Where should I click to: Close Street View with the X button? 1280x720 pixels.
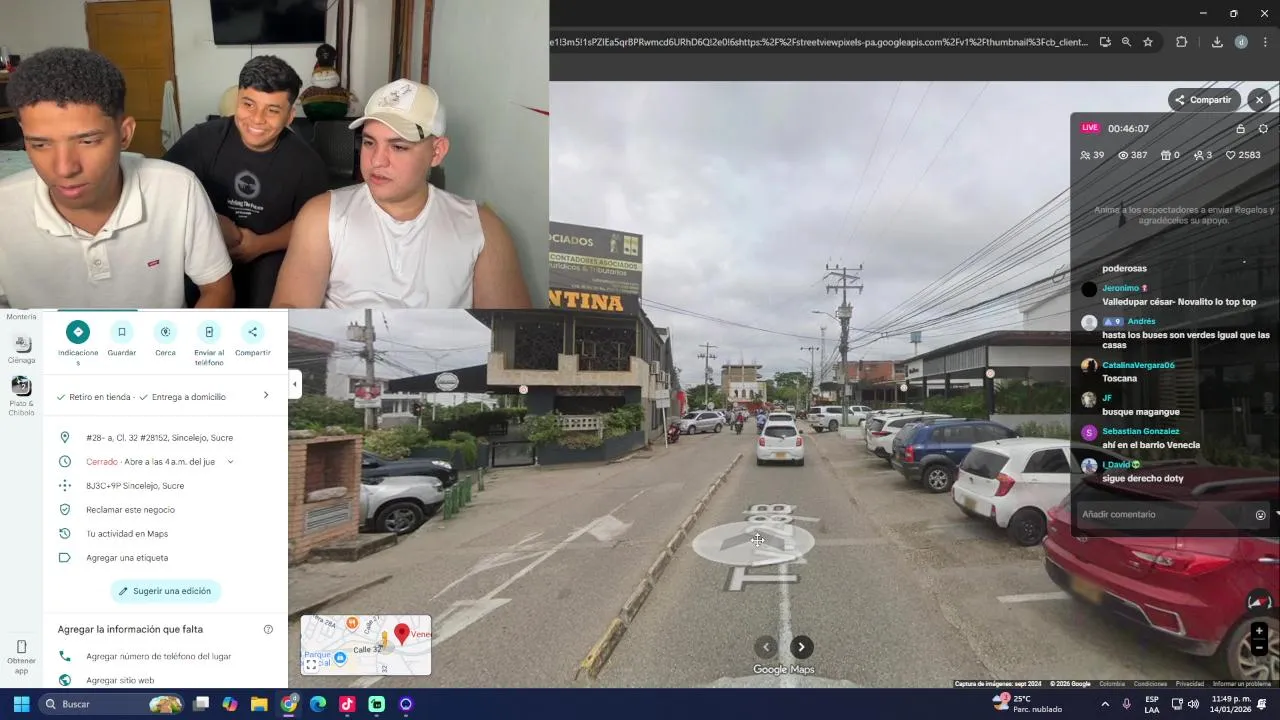[1259, 100]
